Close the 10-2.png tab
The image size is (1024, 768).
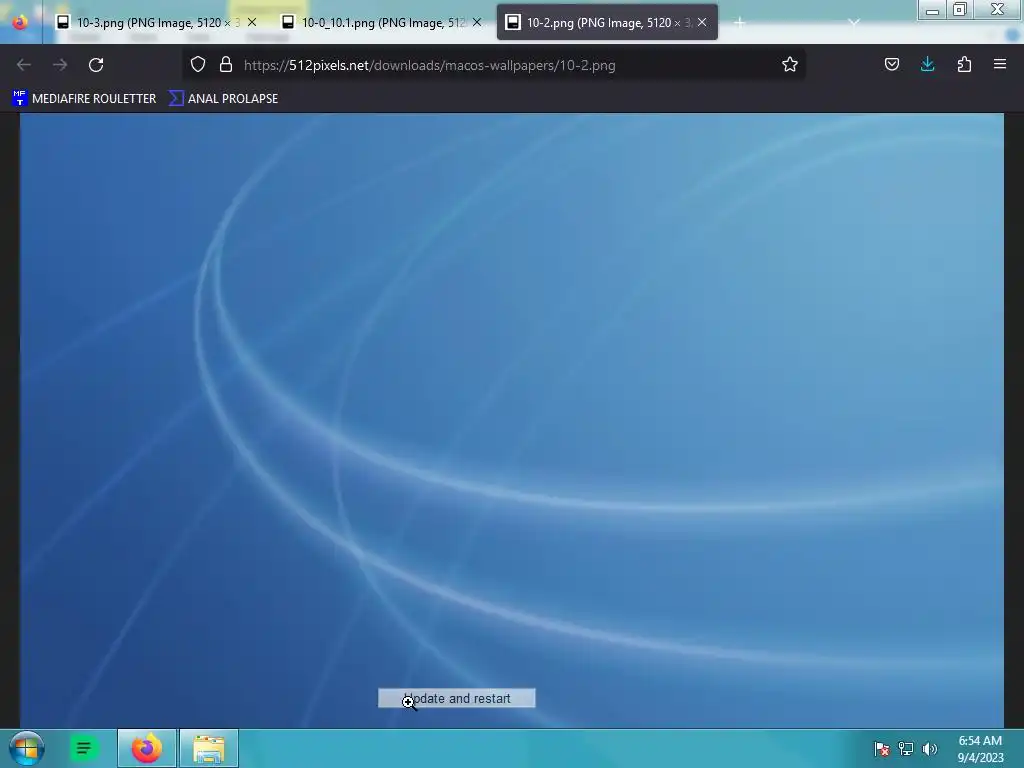(x=702, y=22)
